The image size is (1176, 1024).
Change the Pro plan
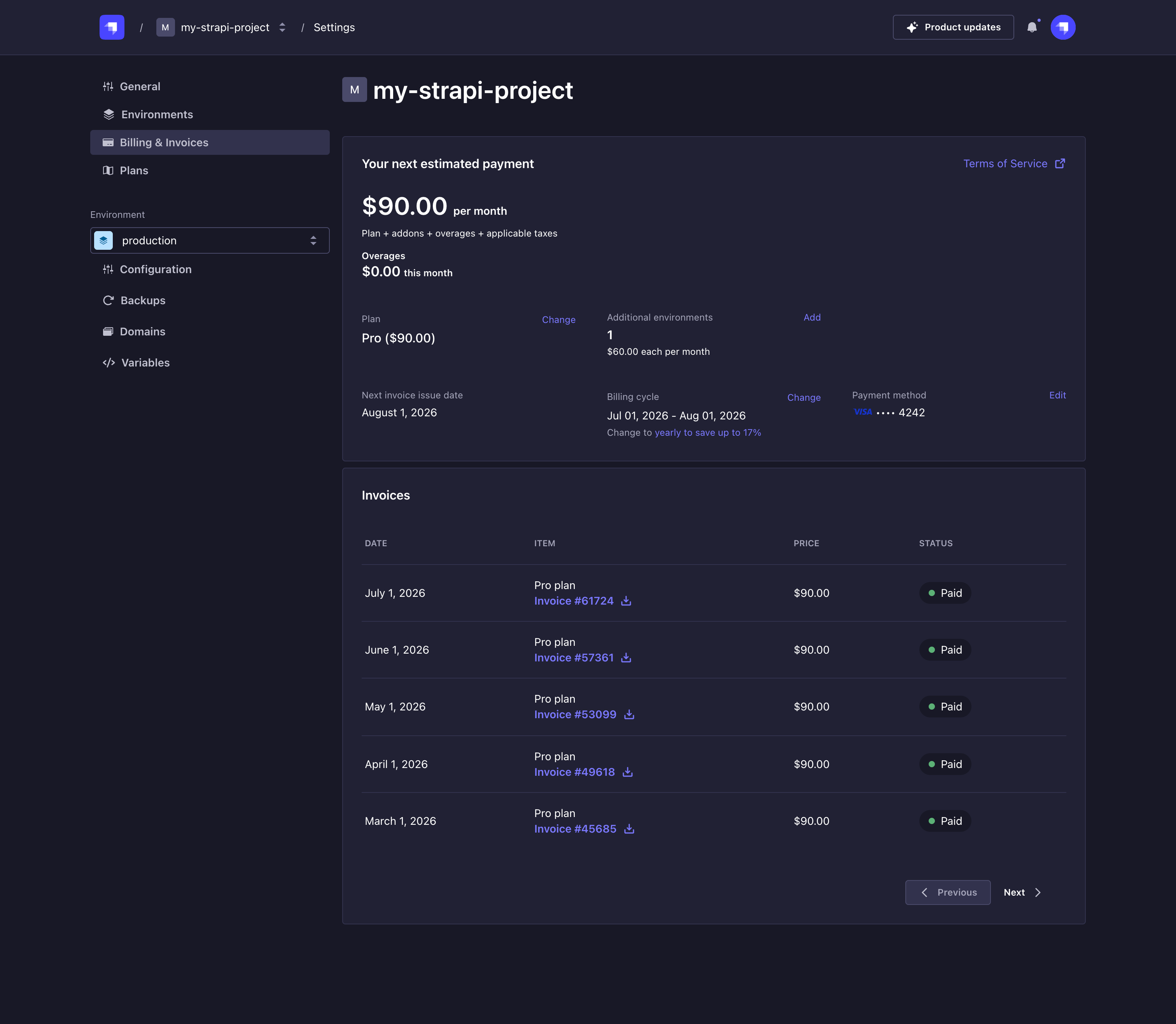(x=558, y=320)
